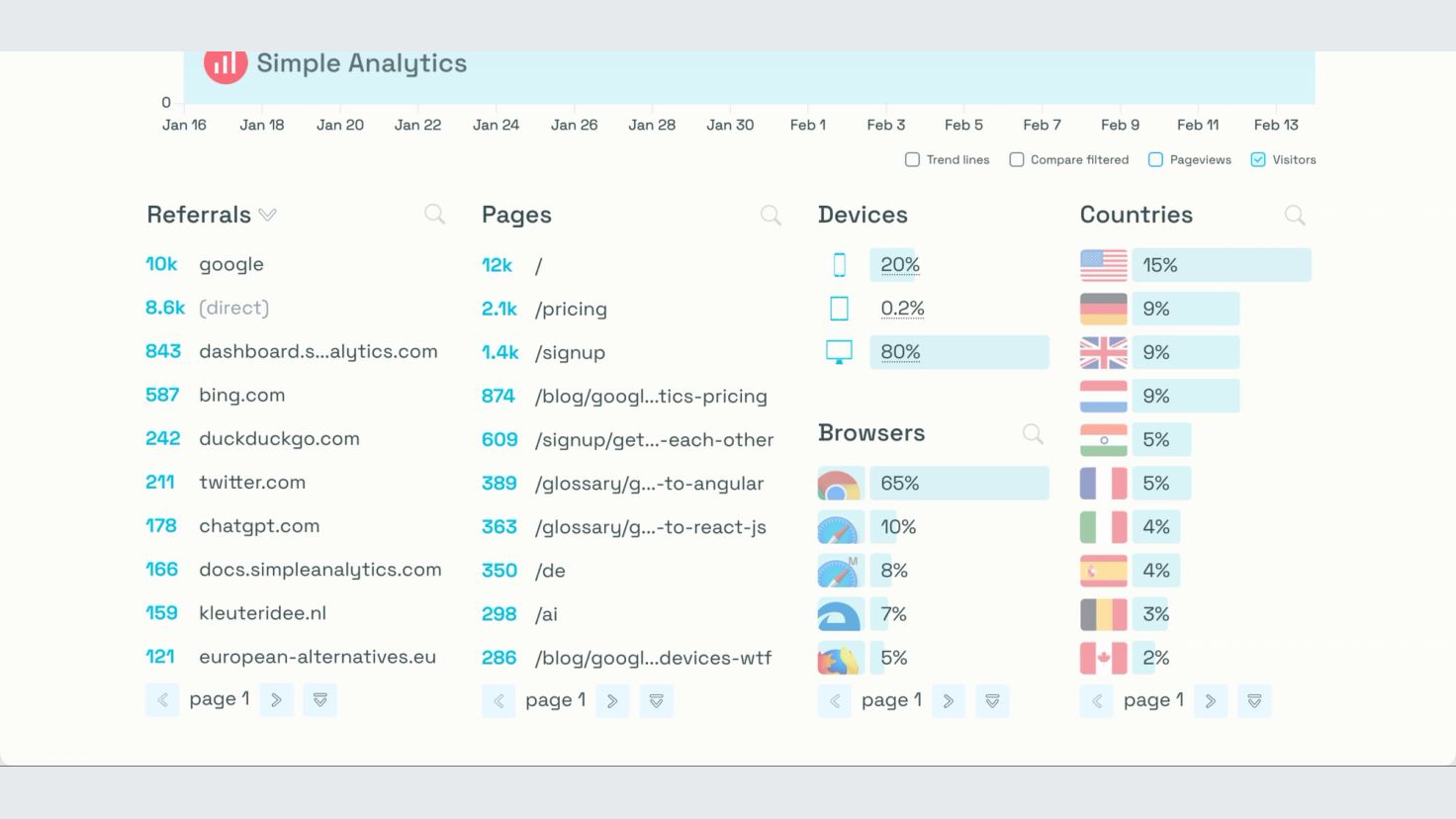The width and height of the screenshot is (1456, 819).
Task: Expand more rows in Countries list
Action: tap(1254, 700)
